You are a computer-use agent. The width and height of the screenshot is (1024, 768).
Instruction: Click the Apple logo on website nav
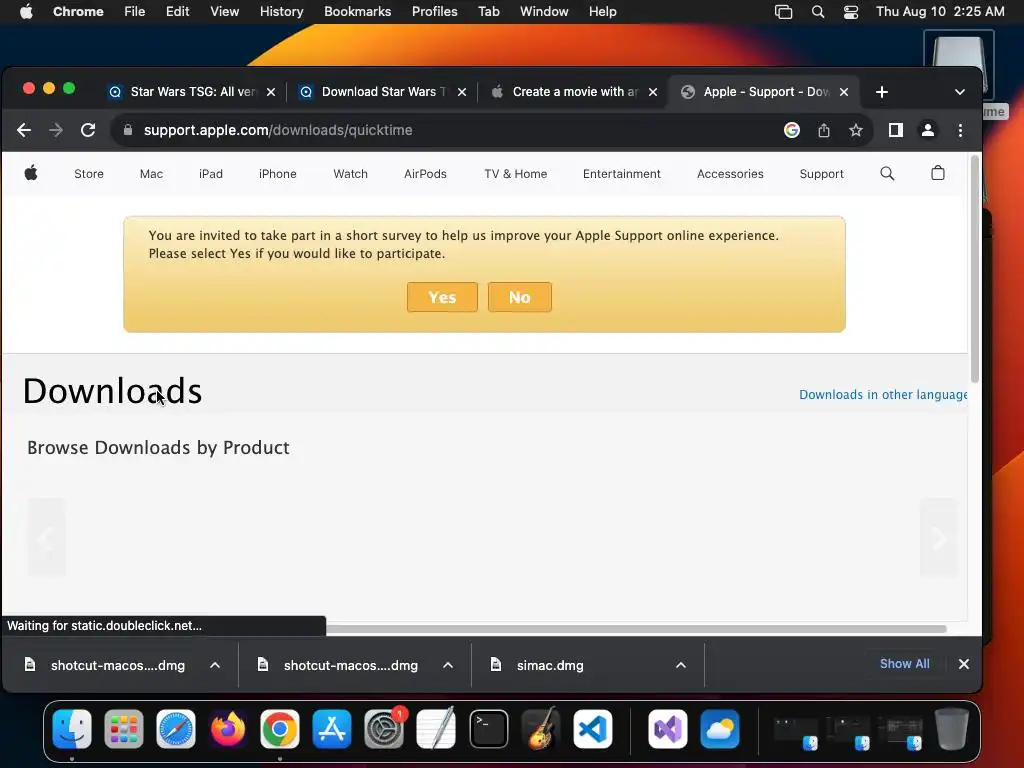(x=31, y=173)
